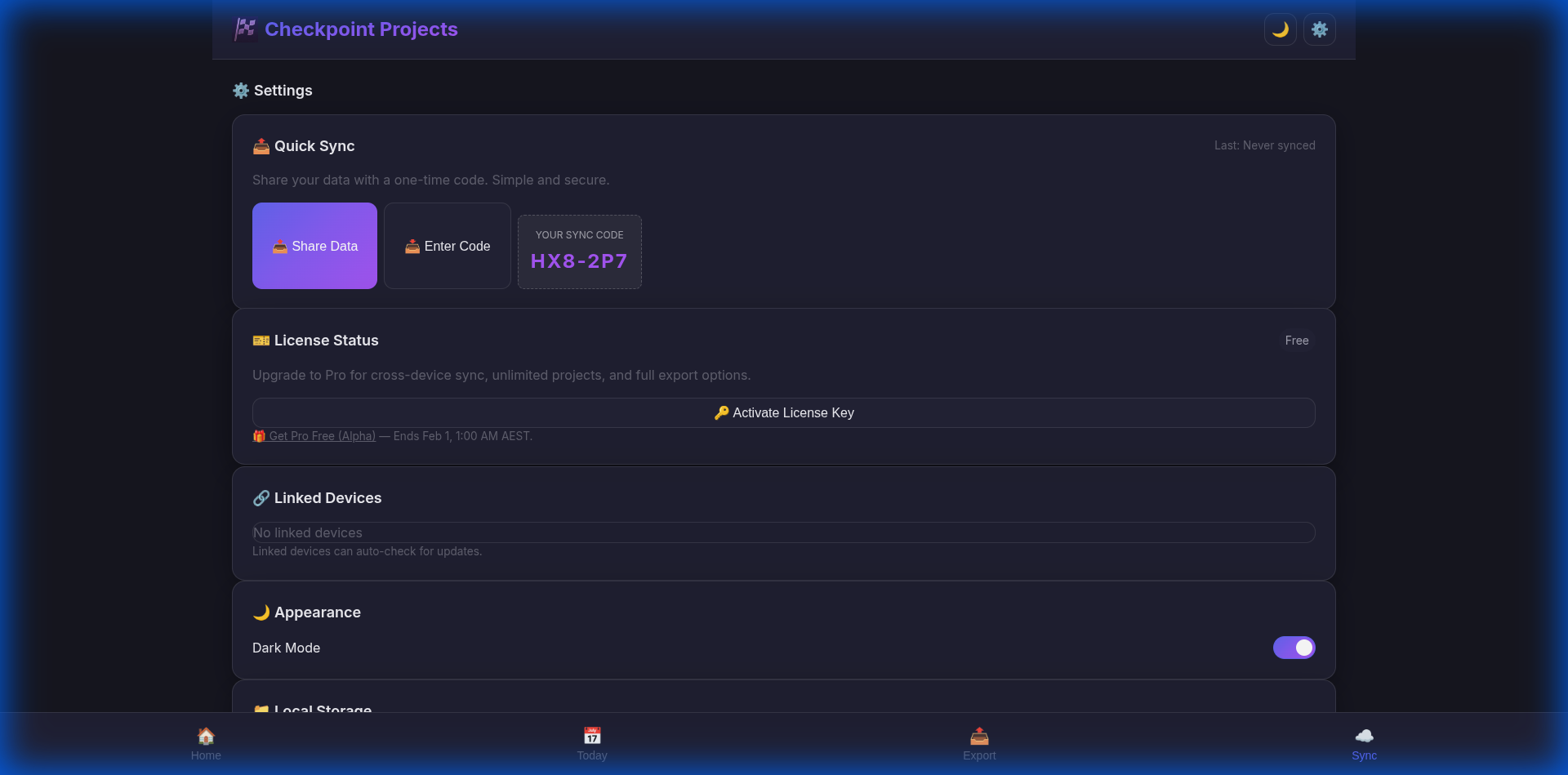Click the Linked Devices heading
The width and height of the screenshot is (1568, 775).
pos(317,498)
